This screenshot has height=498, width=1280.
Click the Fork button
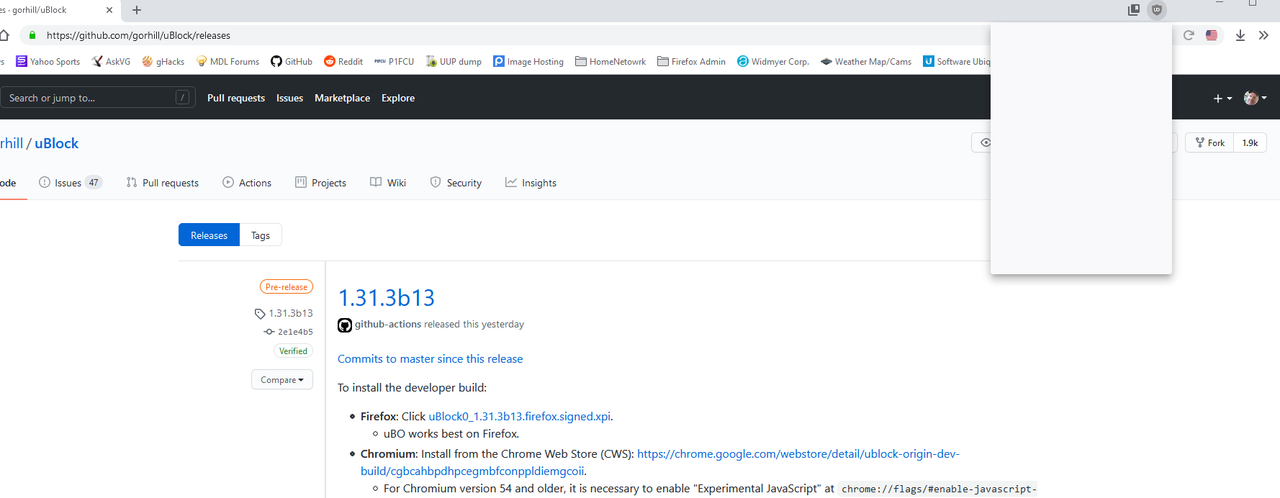point(1209,143)
